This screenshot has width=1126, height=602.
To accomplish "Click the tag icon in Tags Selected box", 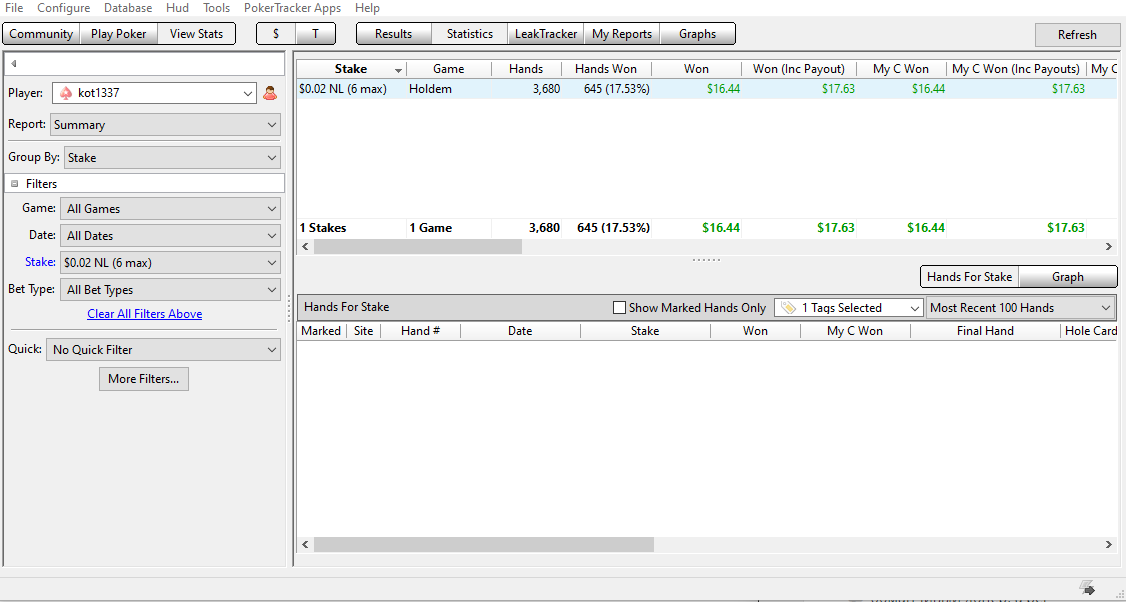I will click(x=788, y=307).
